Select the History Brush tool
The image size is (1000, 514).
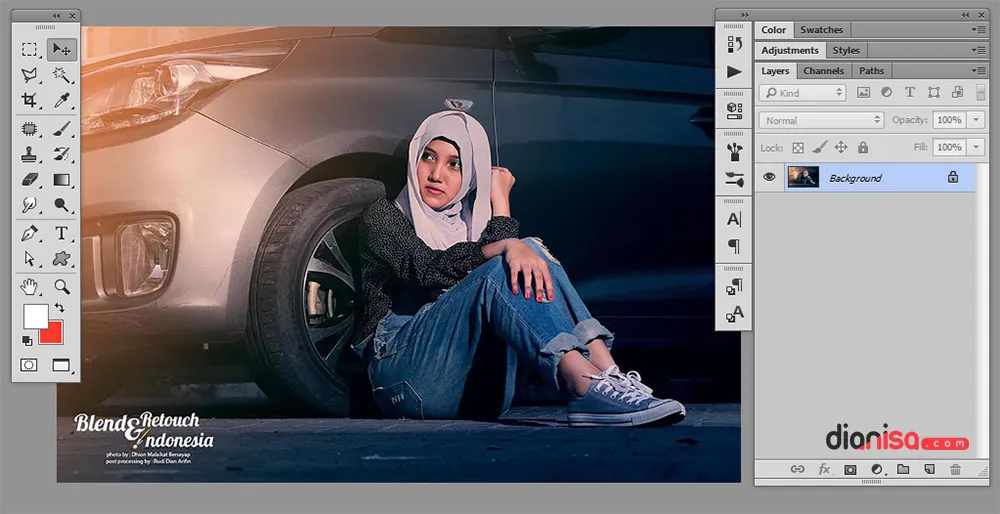(62, 154)
